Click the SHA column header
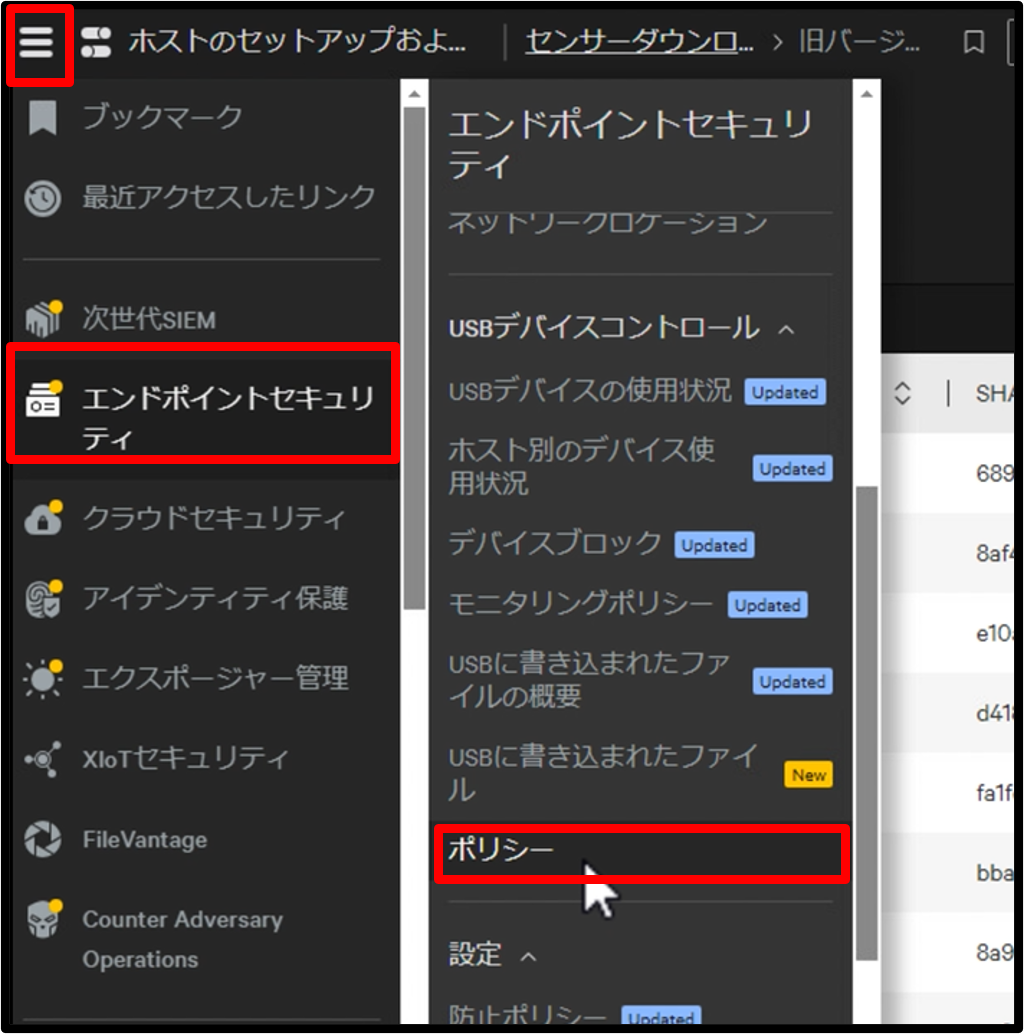 pos(994,394)
